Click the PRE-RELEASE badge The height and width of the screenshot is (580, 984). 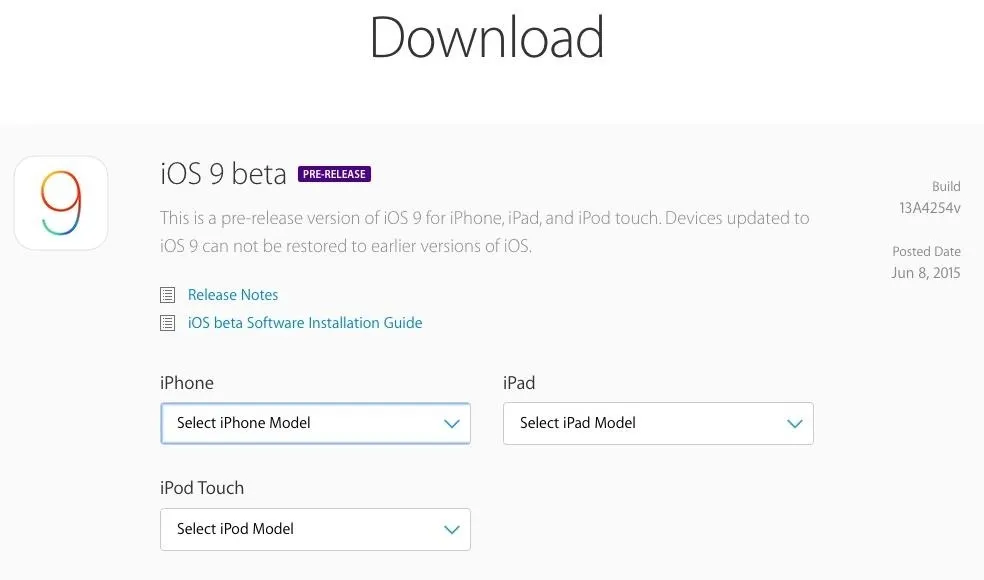(334, 174)
